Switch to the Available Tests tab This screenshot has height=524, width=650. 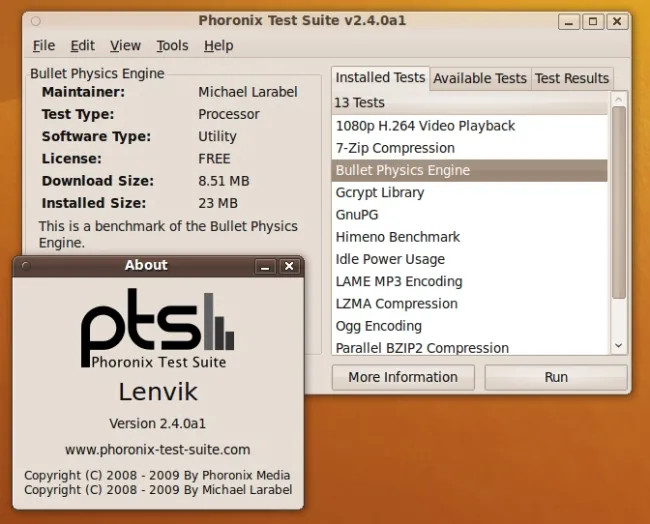[480, 78]
